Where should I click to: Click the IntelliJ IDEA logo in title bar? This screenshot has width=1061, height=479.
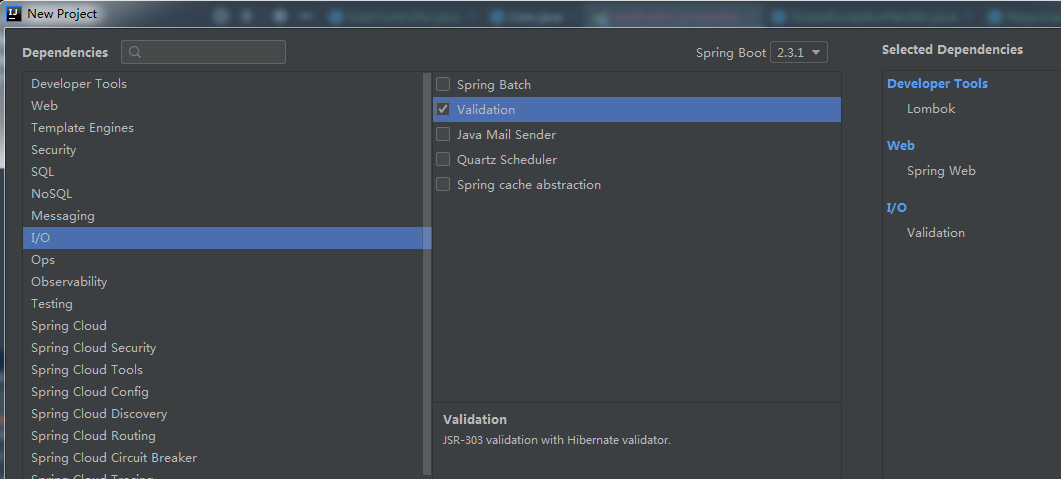point(14,14)
